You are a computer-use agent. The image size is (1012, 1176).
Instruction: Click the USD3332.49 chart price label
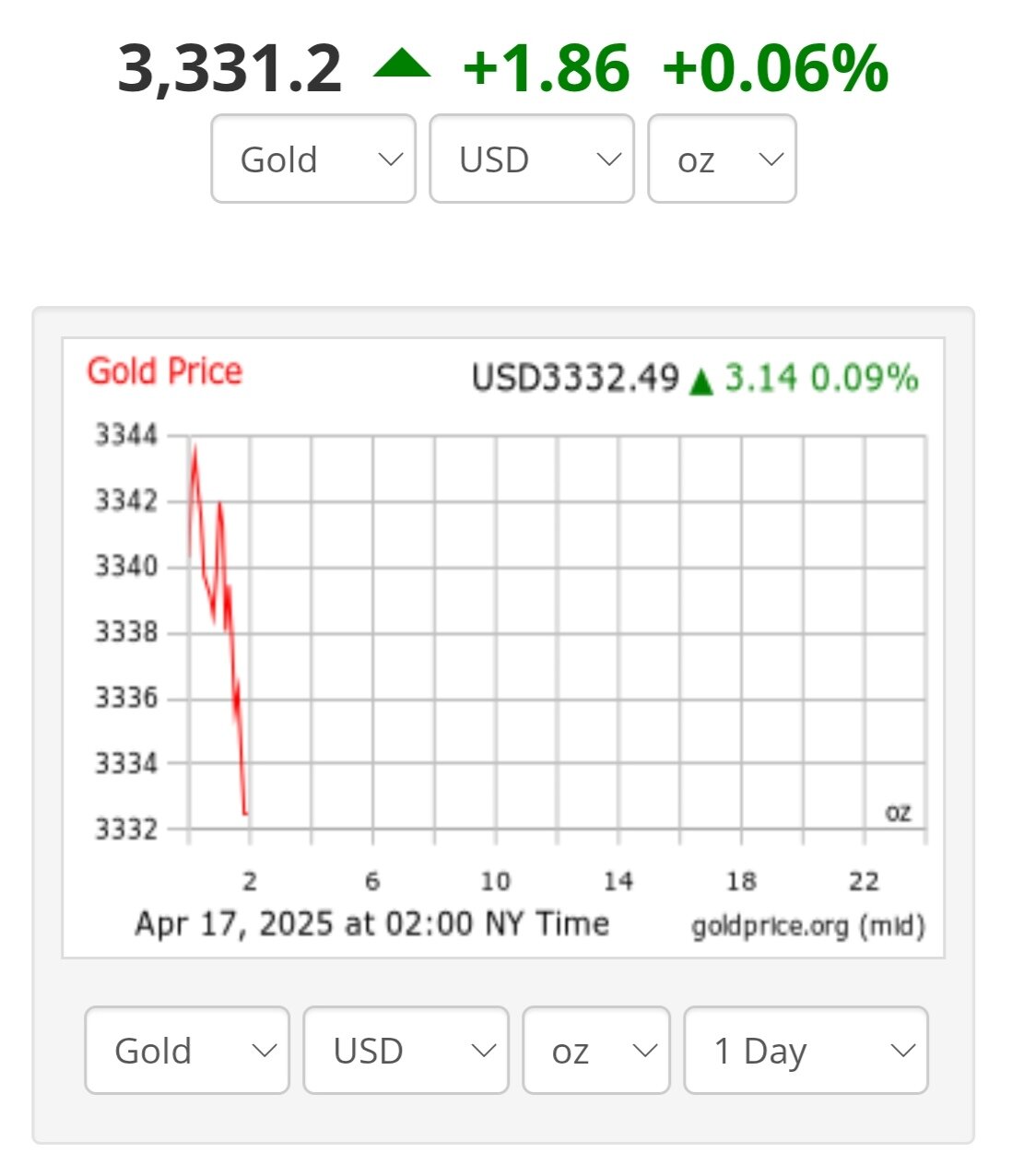point(575,378)
